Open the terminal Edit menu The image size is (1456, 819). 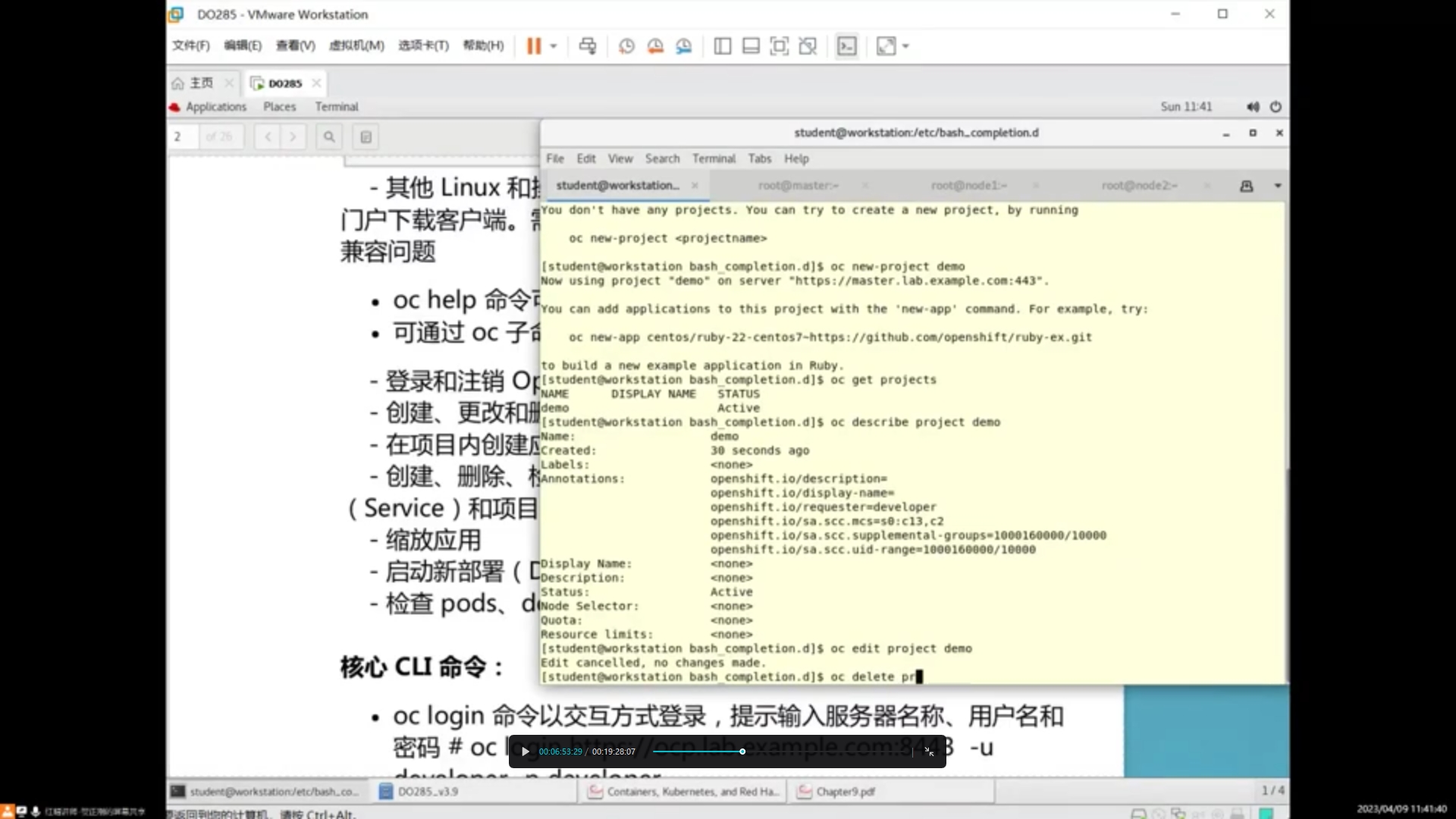click(586, 158)
